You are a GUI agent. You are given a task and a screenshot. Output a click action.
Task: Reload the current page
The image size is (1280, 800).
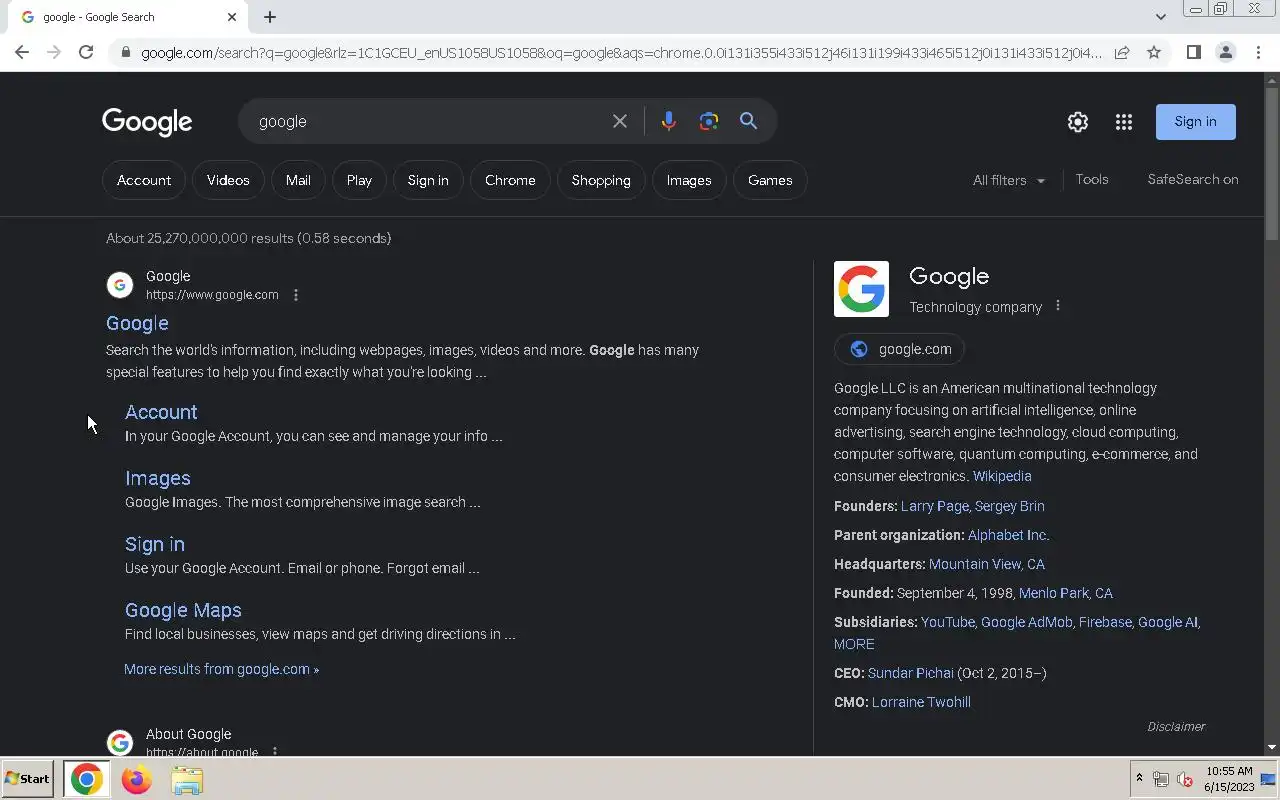[x=86, y=52]
